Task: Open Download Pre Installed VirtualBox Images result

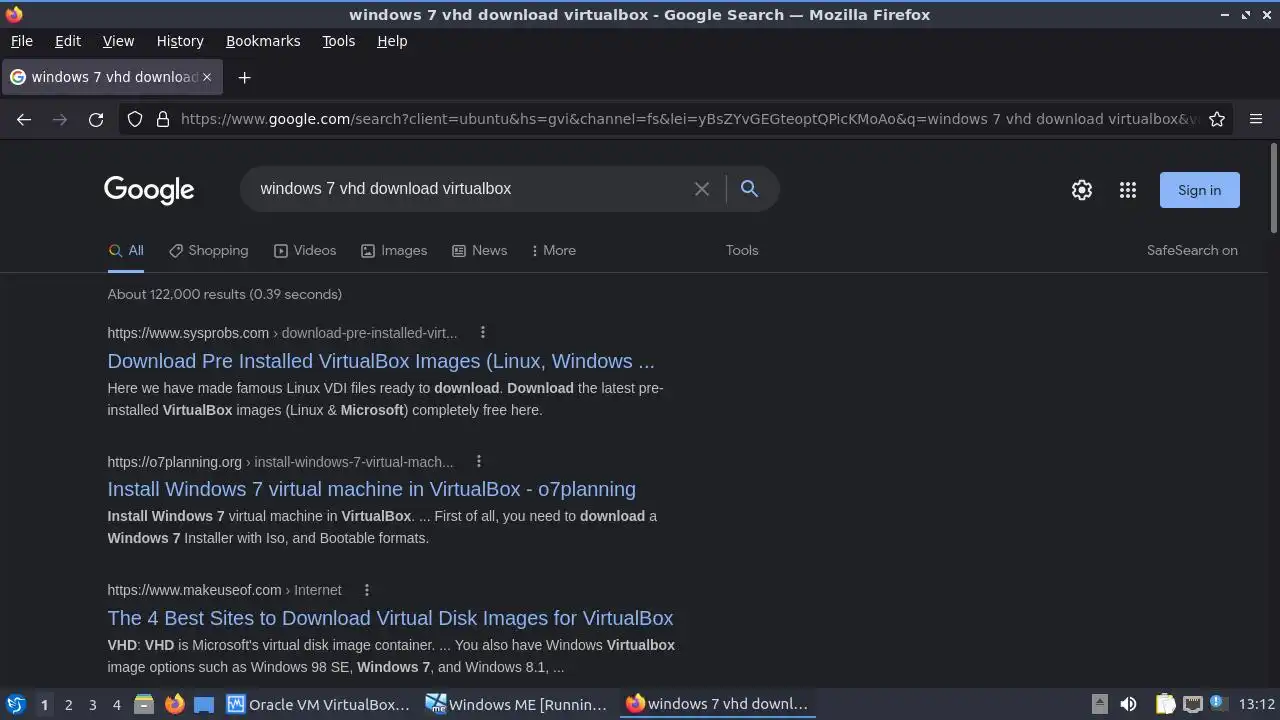Action: pos(381,361)
